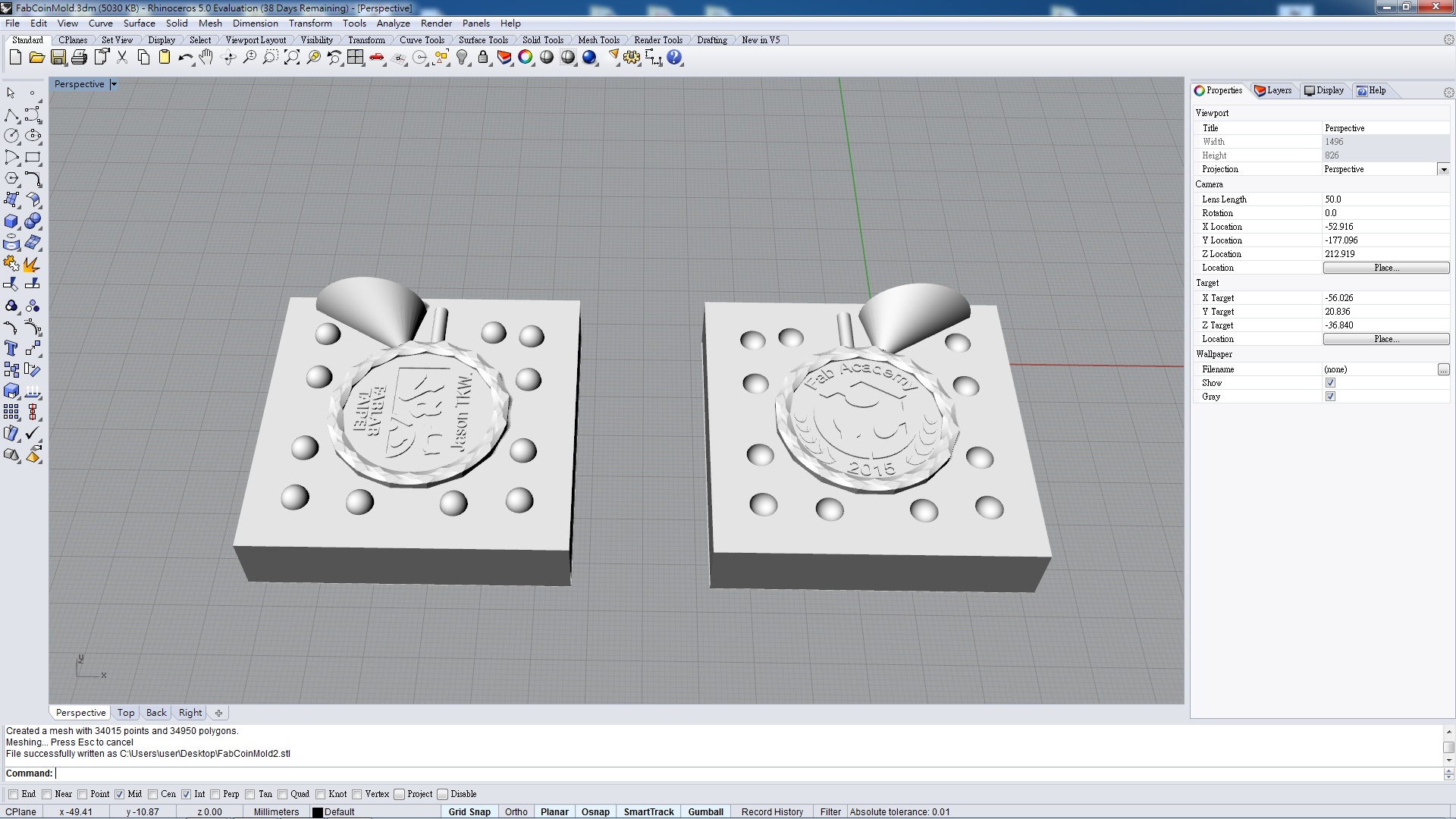This screenshot has width=1456, height=819.
Task: Enable the End osnap checkbox
Action: tap(14, 794)
